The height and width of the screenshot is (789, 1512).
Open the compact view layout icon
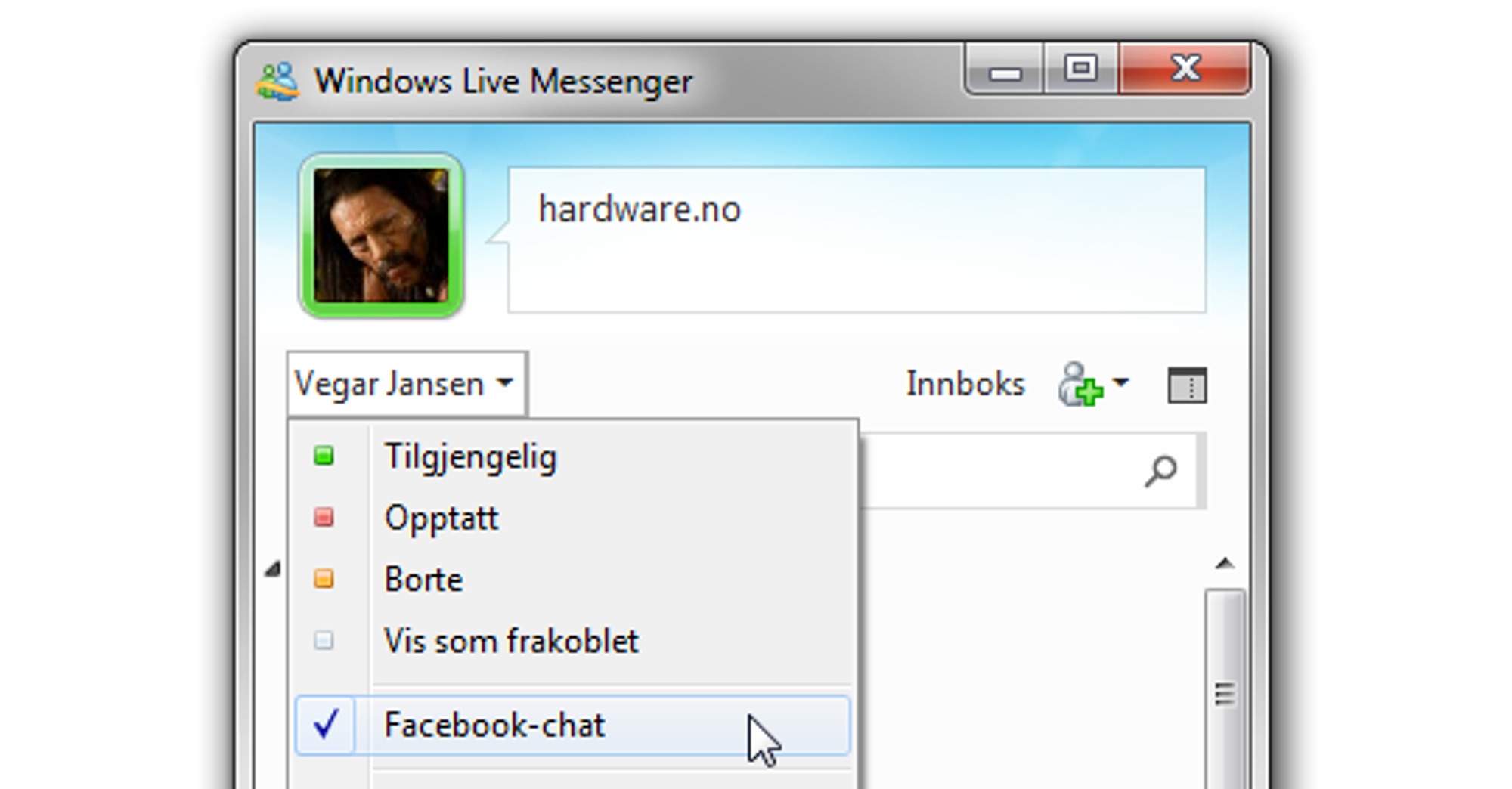tap(1187, 385)
